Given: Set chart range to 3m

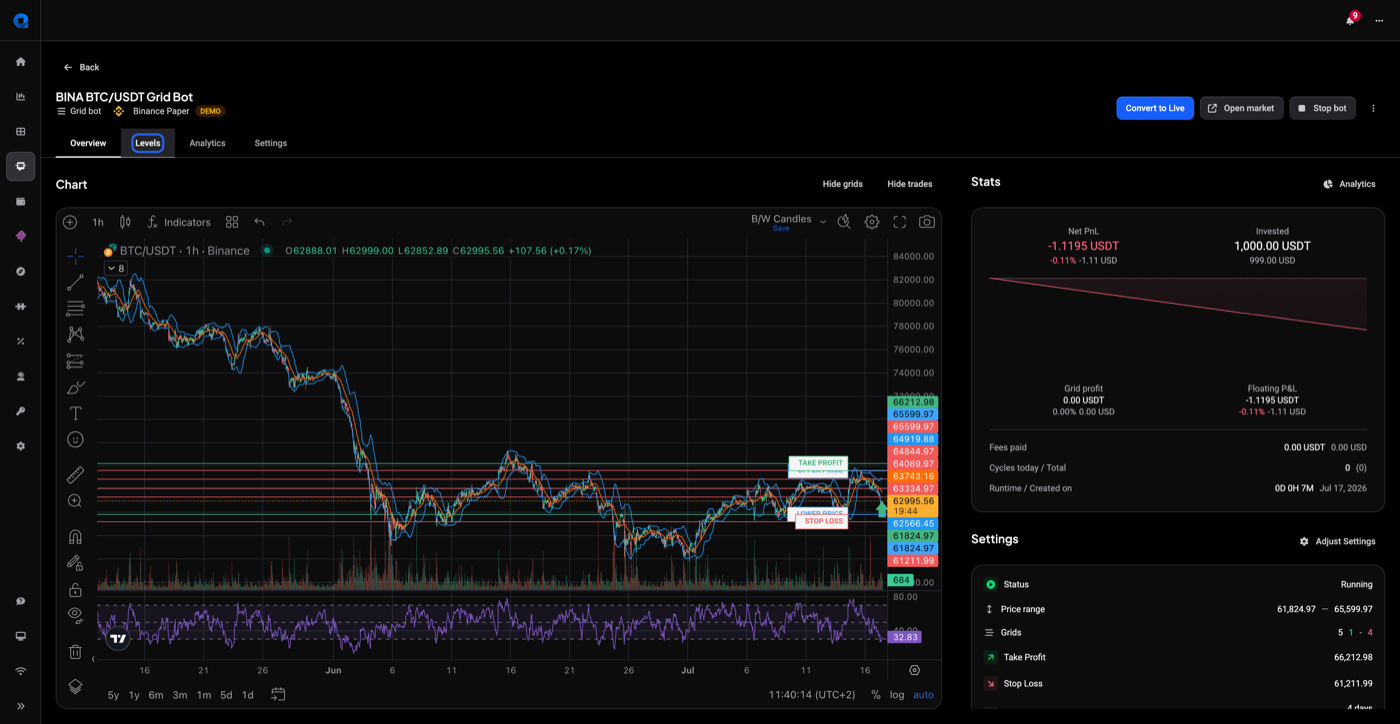Looking at the screenshot, I should pyautogui.click(x=180, y=695).
